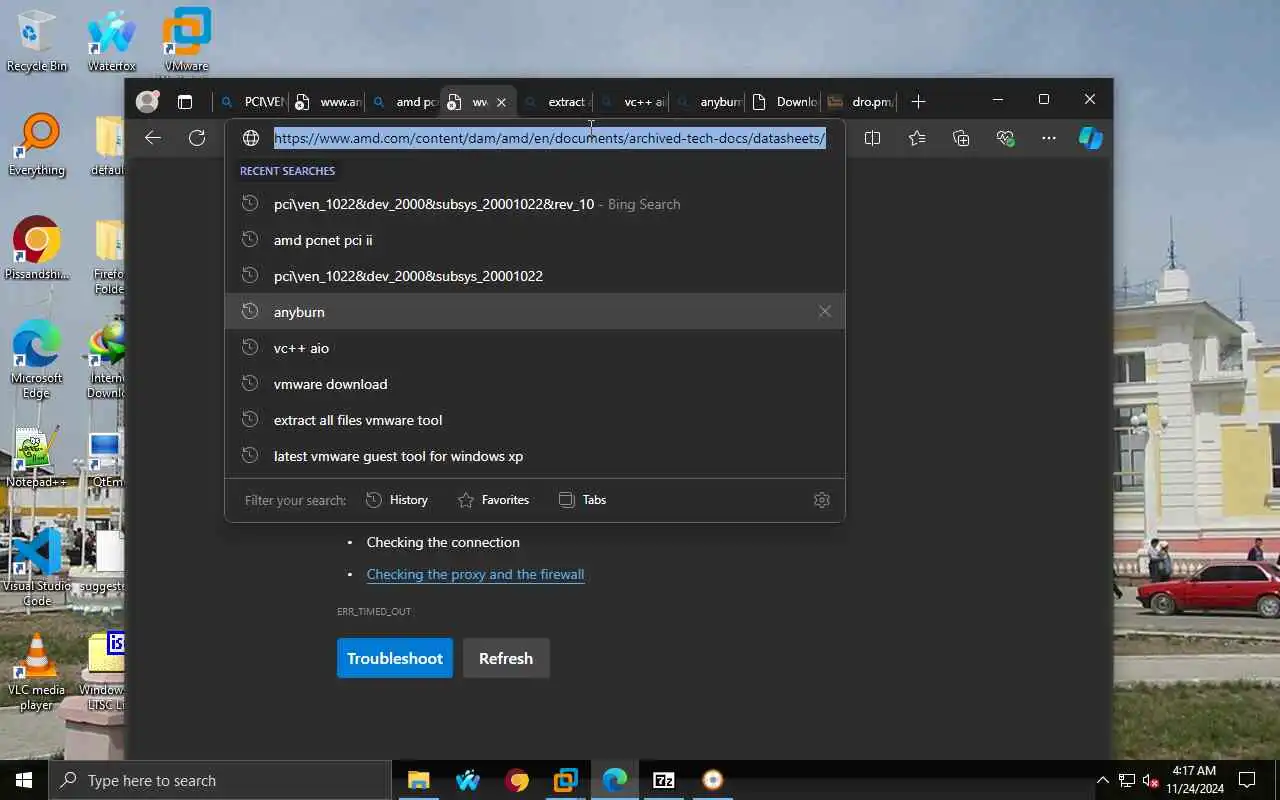
Task: Select latest vmware guest tool suggestion
Action: coord(535,456)
